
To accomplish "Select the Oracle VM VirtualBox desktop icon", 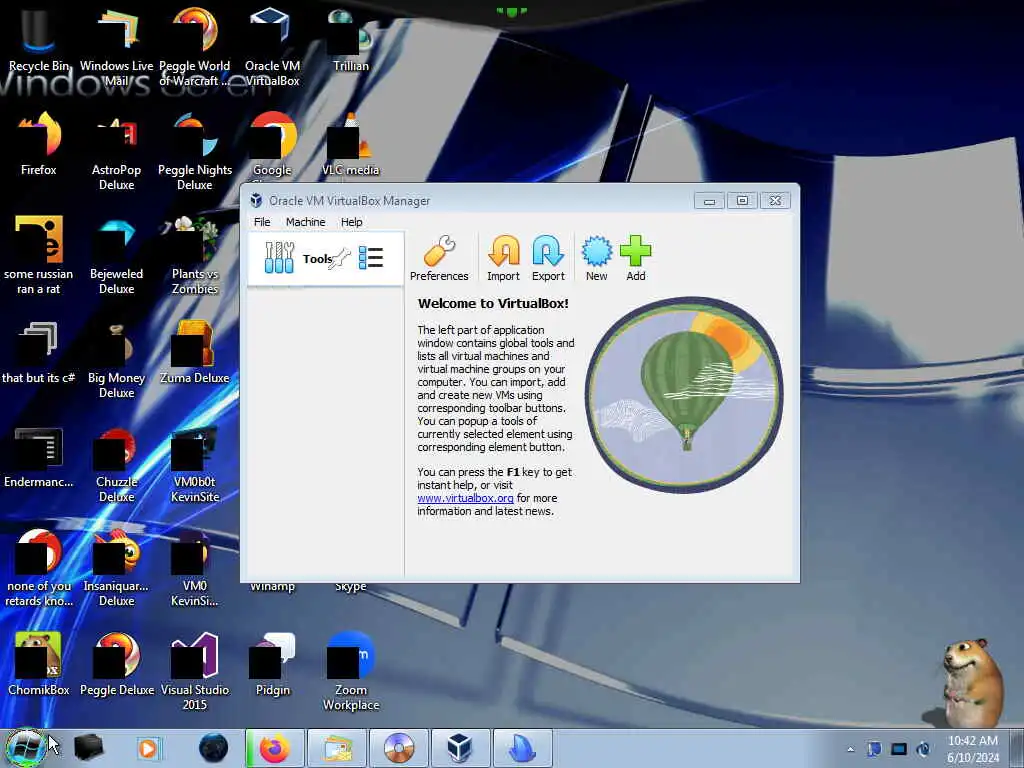I will (x=272, y=47).
